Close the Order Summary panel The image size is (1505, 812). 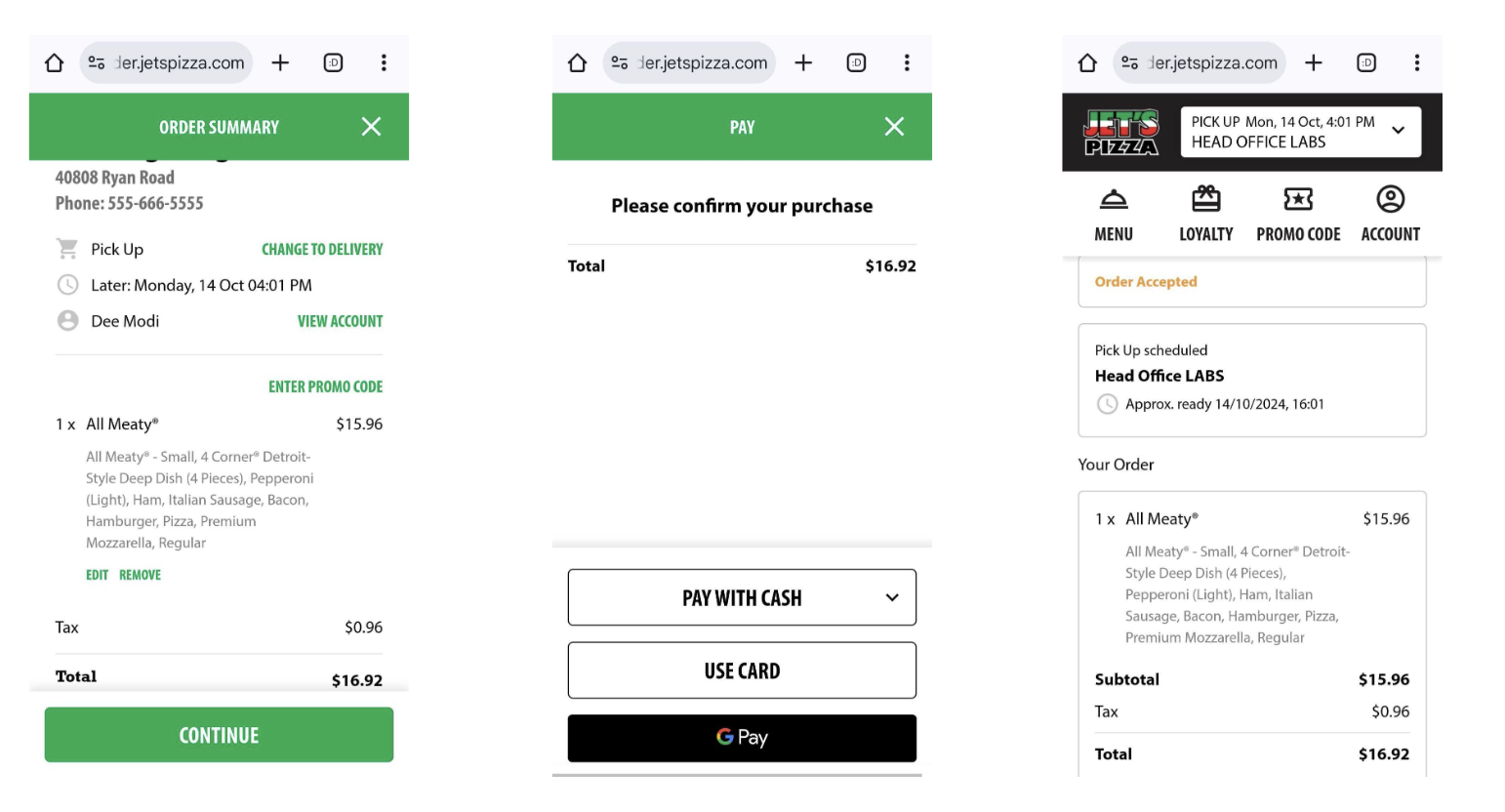pyautogui.click(x=371, y=127)
